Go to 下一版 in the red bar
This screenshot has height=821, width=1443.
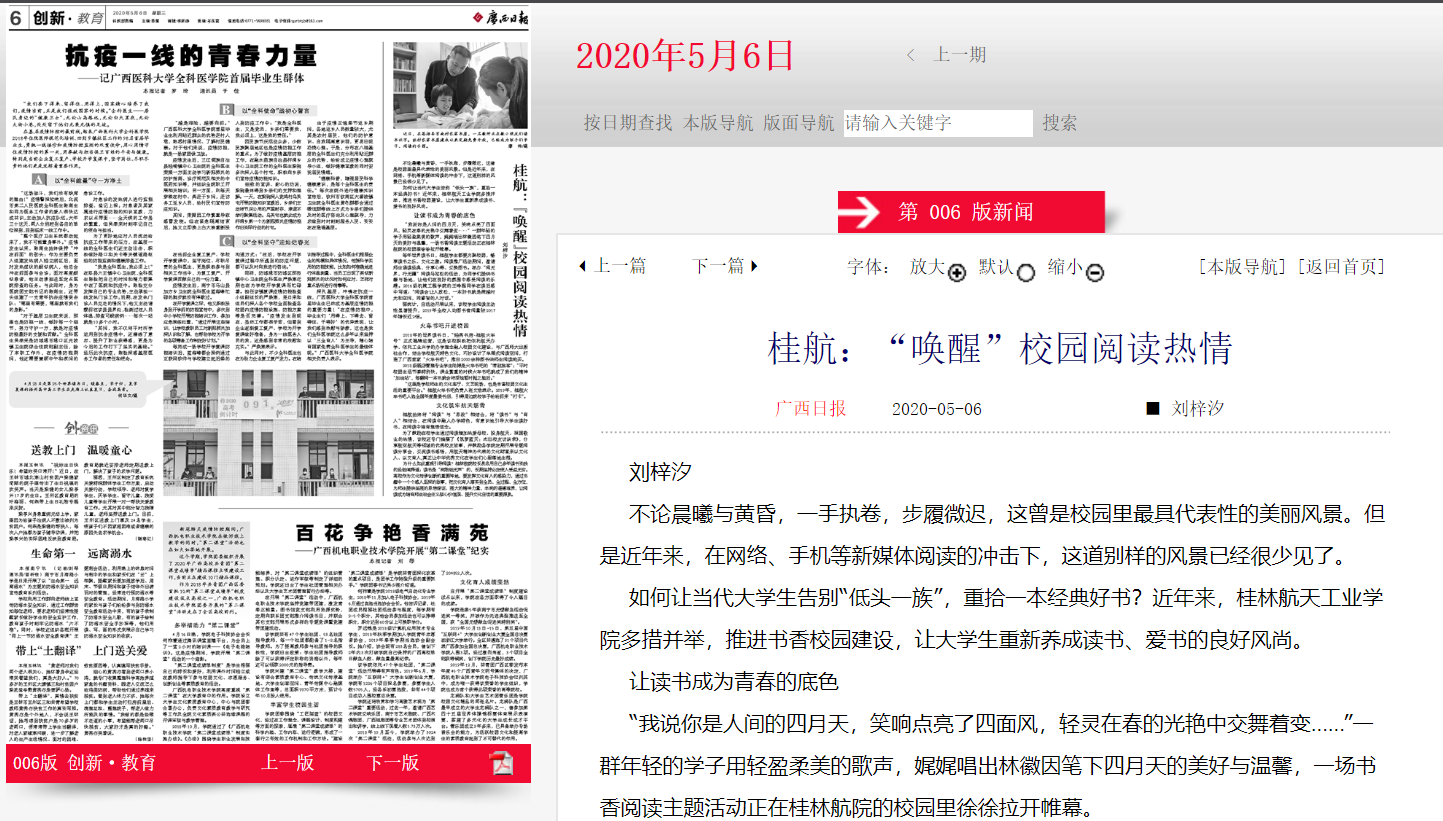(x=392, y=763)
